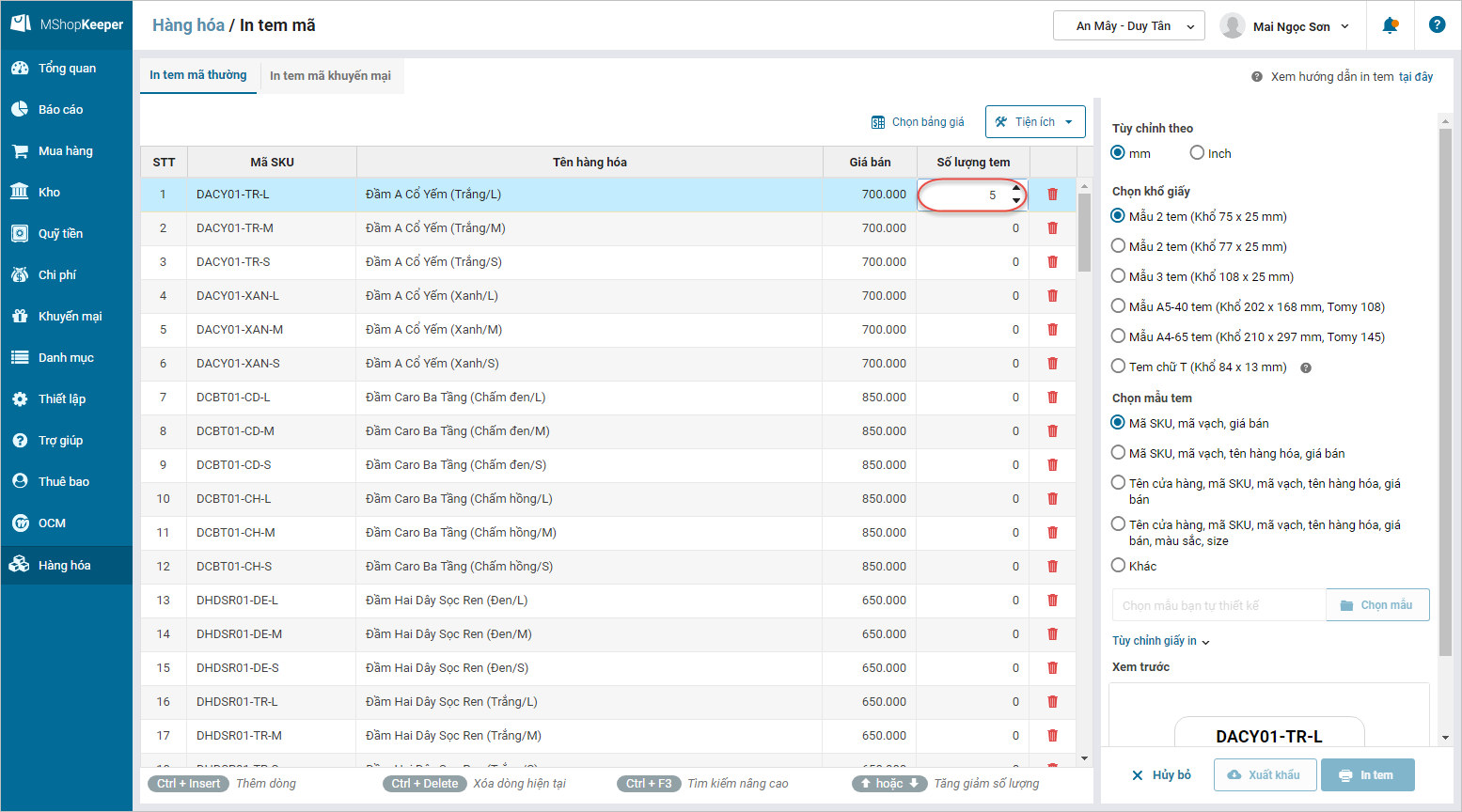Image resolution: width=1462 pixels, height=812 pixels.
Task: Open Kho from the sidebar
Action: (20, 192)
